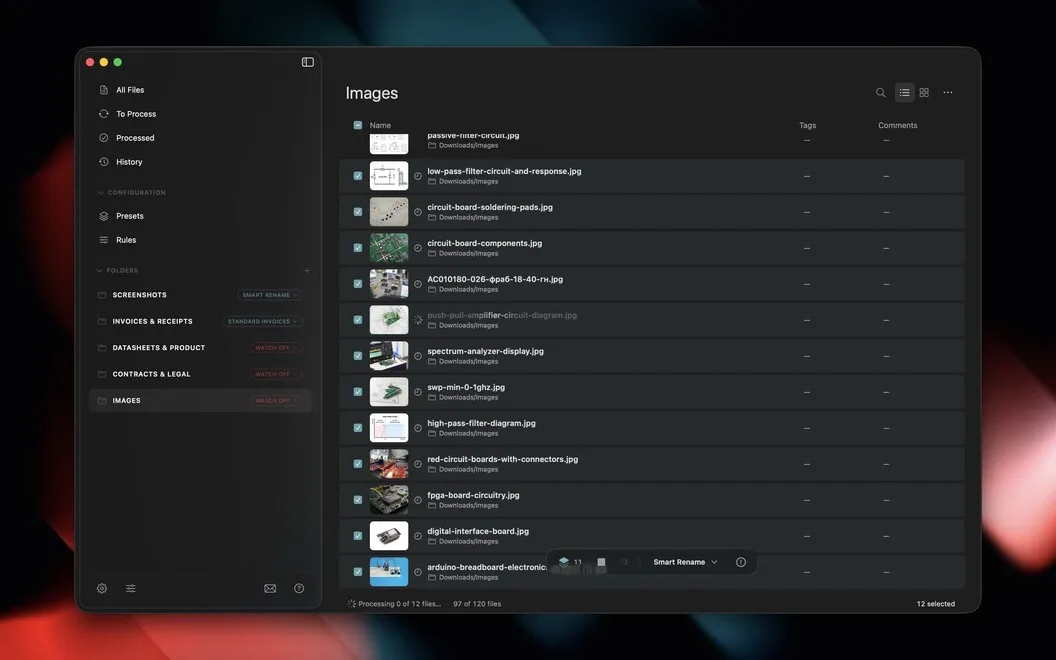Uncheck circuit-board-soldering-pads.jpg checkbox
The height and width of the screenshot is (660, 1056).
point(358,211)
